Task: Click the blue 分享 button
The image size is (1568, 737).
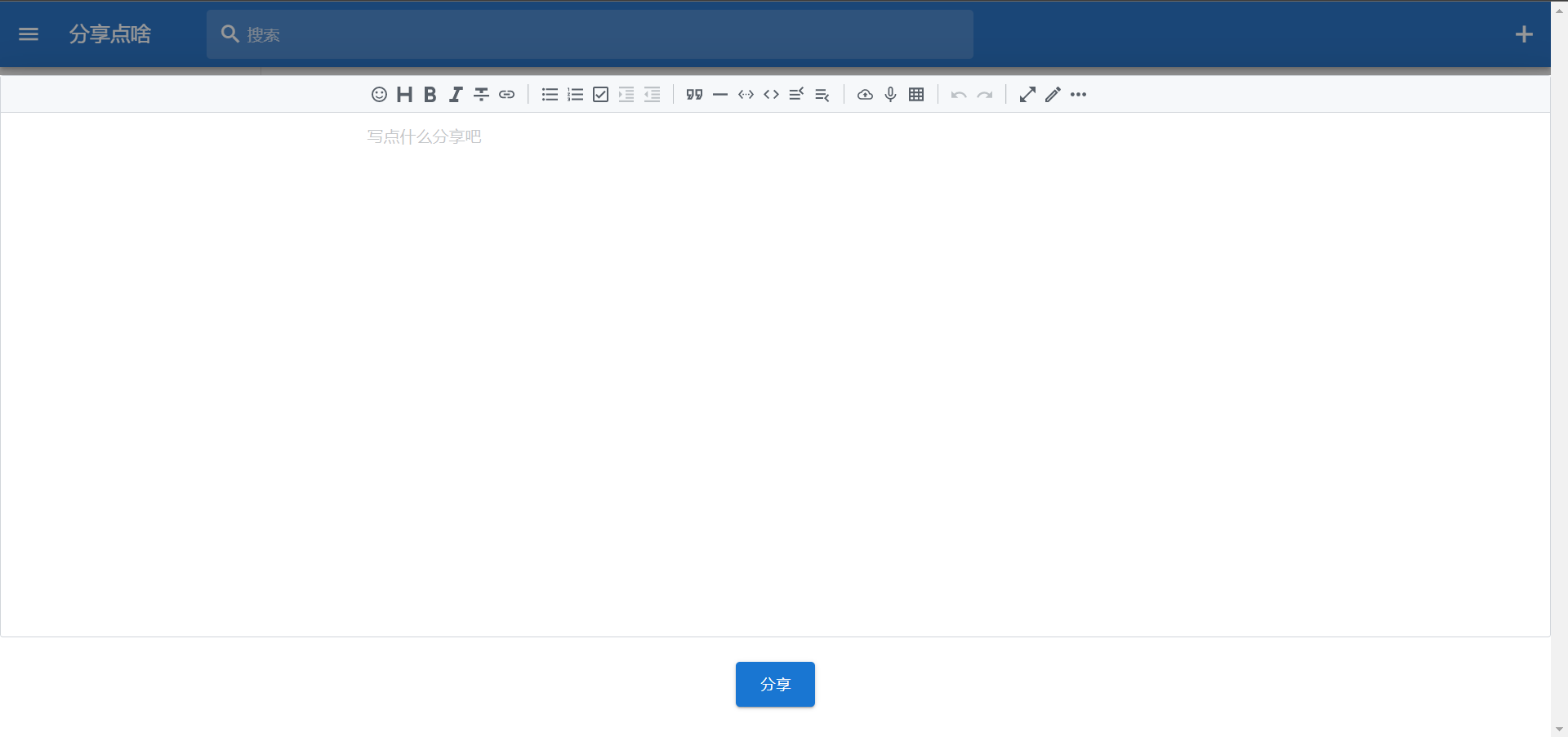Action: click(775, 685)
